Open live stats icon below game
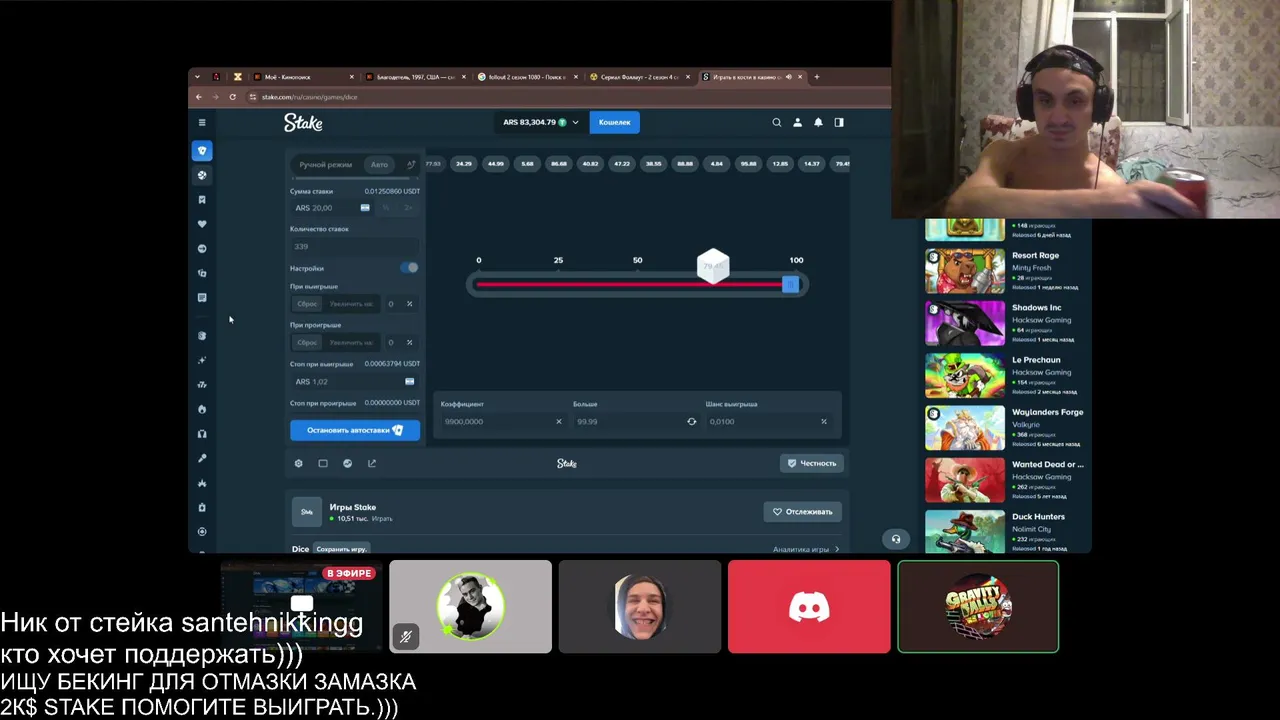This screenshot has width=1280, height=720. tap(347, 463)
